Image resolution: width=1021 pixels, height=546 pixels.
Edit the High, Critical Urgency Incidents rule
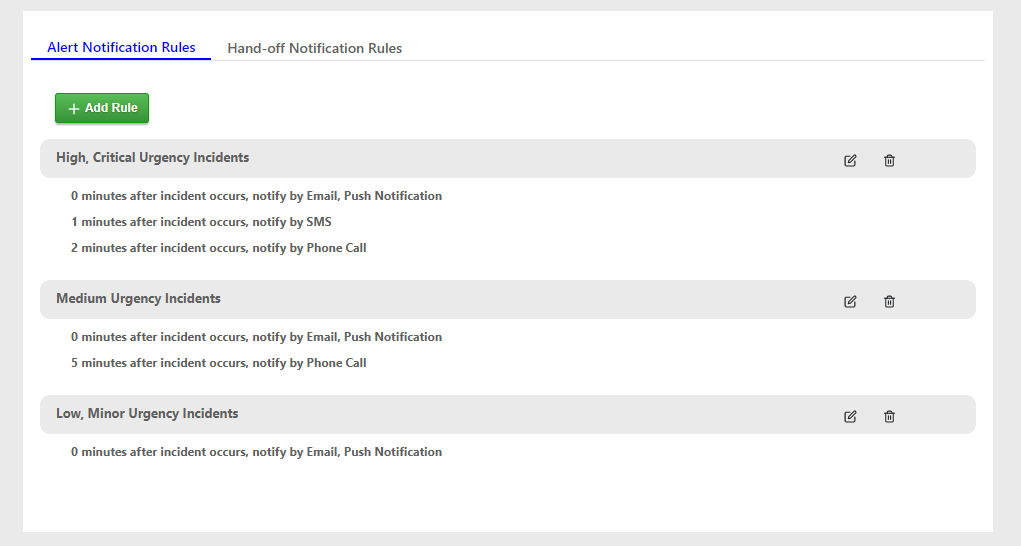pos(850,160)
